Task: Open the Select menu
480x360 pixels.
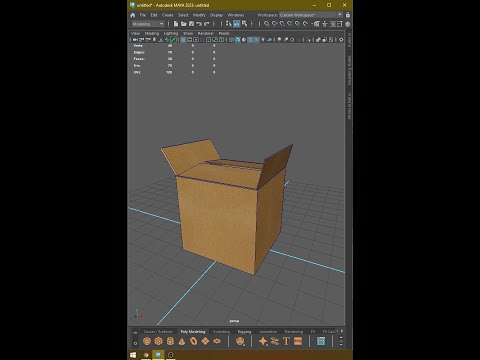Action: [183, 15]
